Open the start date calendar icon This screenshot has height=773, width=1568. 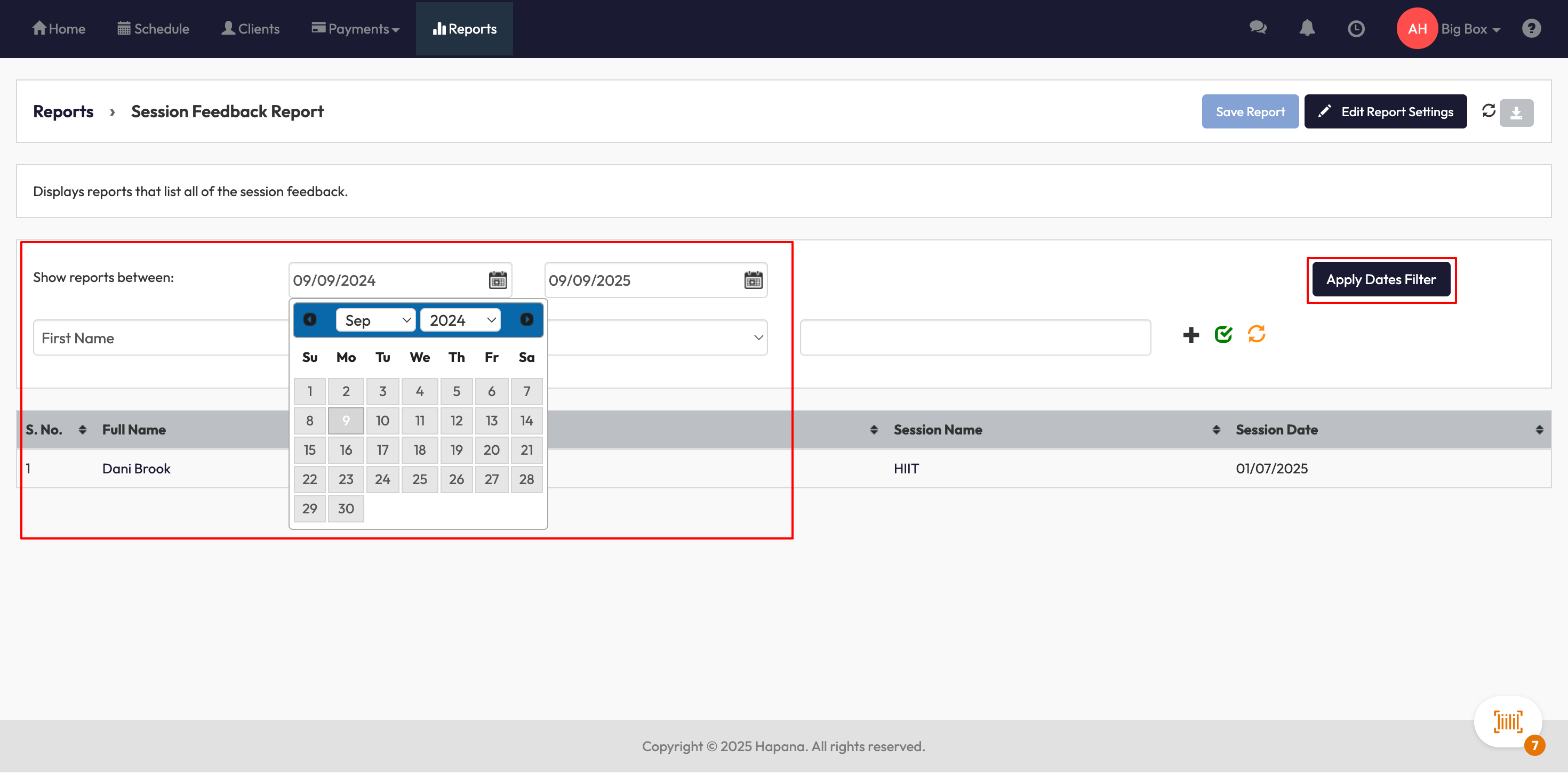(x=497, y=280)
